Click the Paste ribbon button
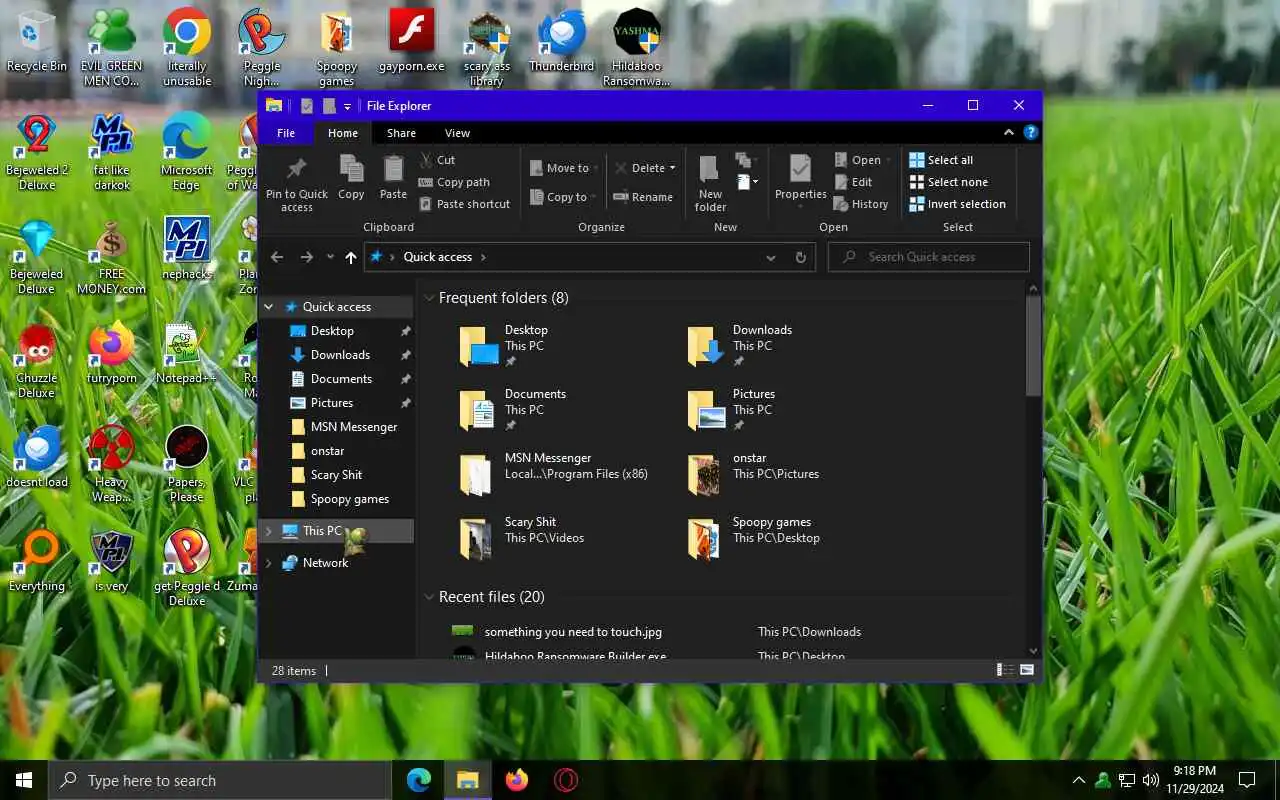Image resolution: width=1280 pixels, height=800 pixels. (393, 178)
